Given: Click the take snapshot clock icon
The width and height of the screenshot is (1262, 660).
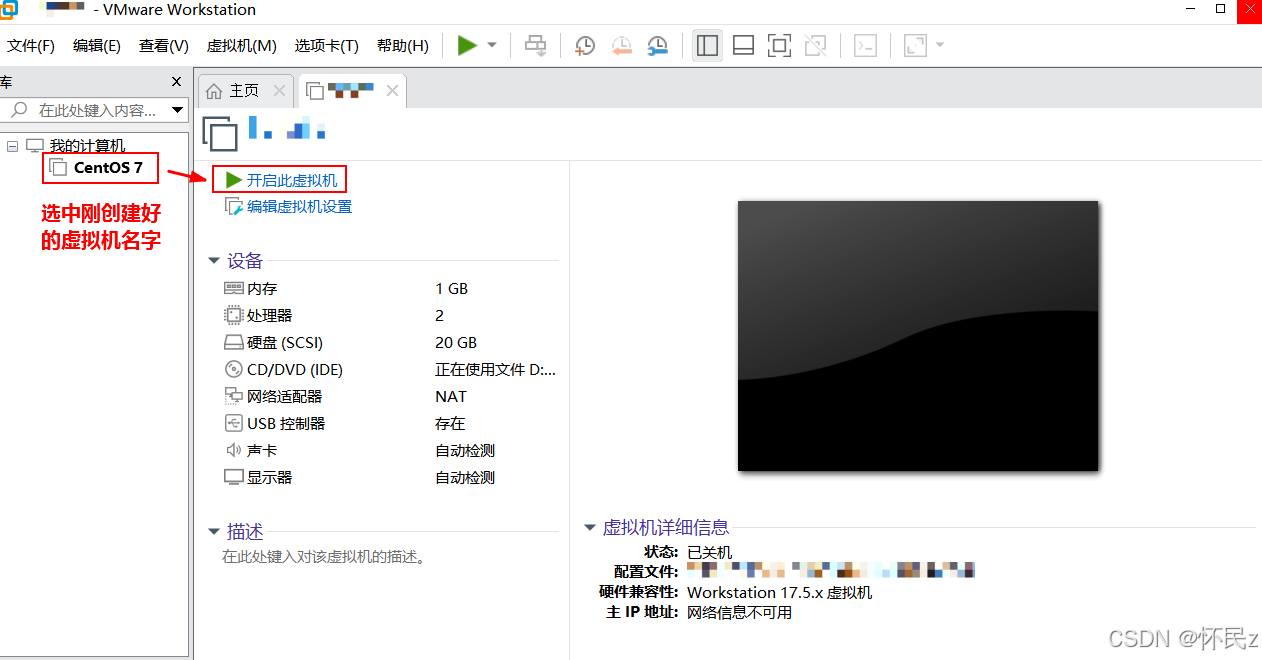Looking at the screenshot, I should click(585, 45).
